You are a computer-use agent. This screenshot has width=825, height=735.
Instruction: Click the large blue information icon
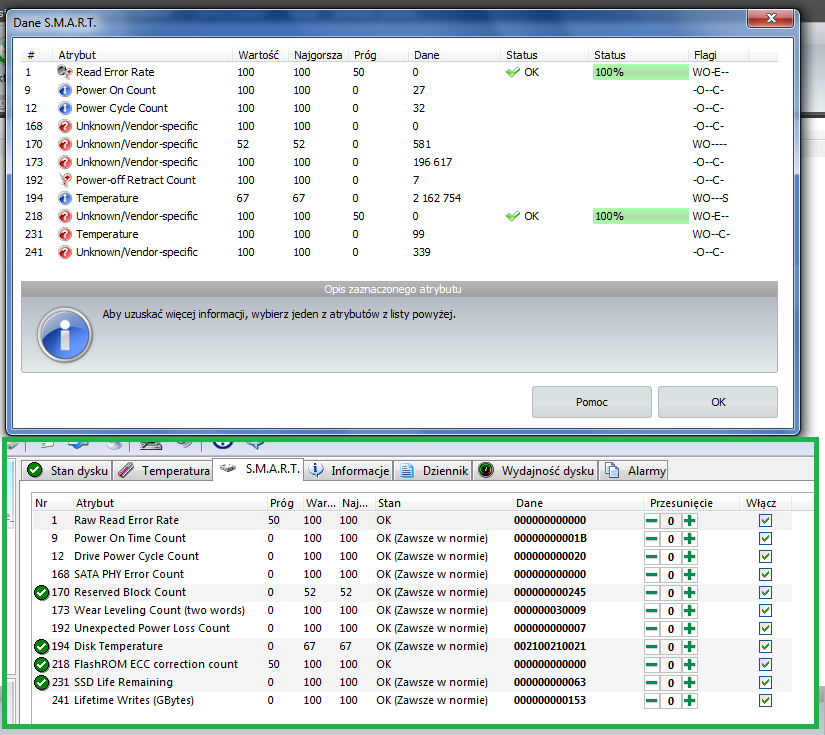pyautogui.click(x=65, y=335)
